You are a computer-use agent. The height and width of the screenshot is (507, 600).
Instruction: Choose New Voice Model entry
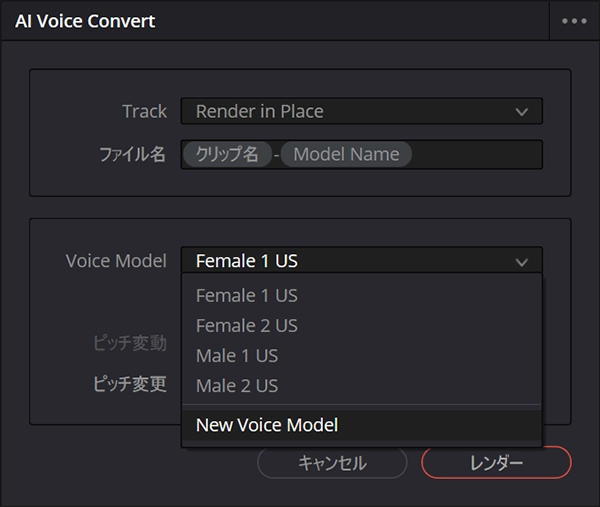click(267, 425)
